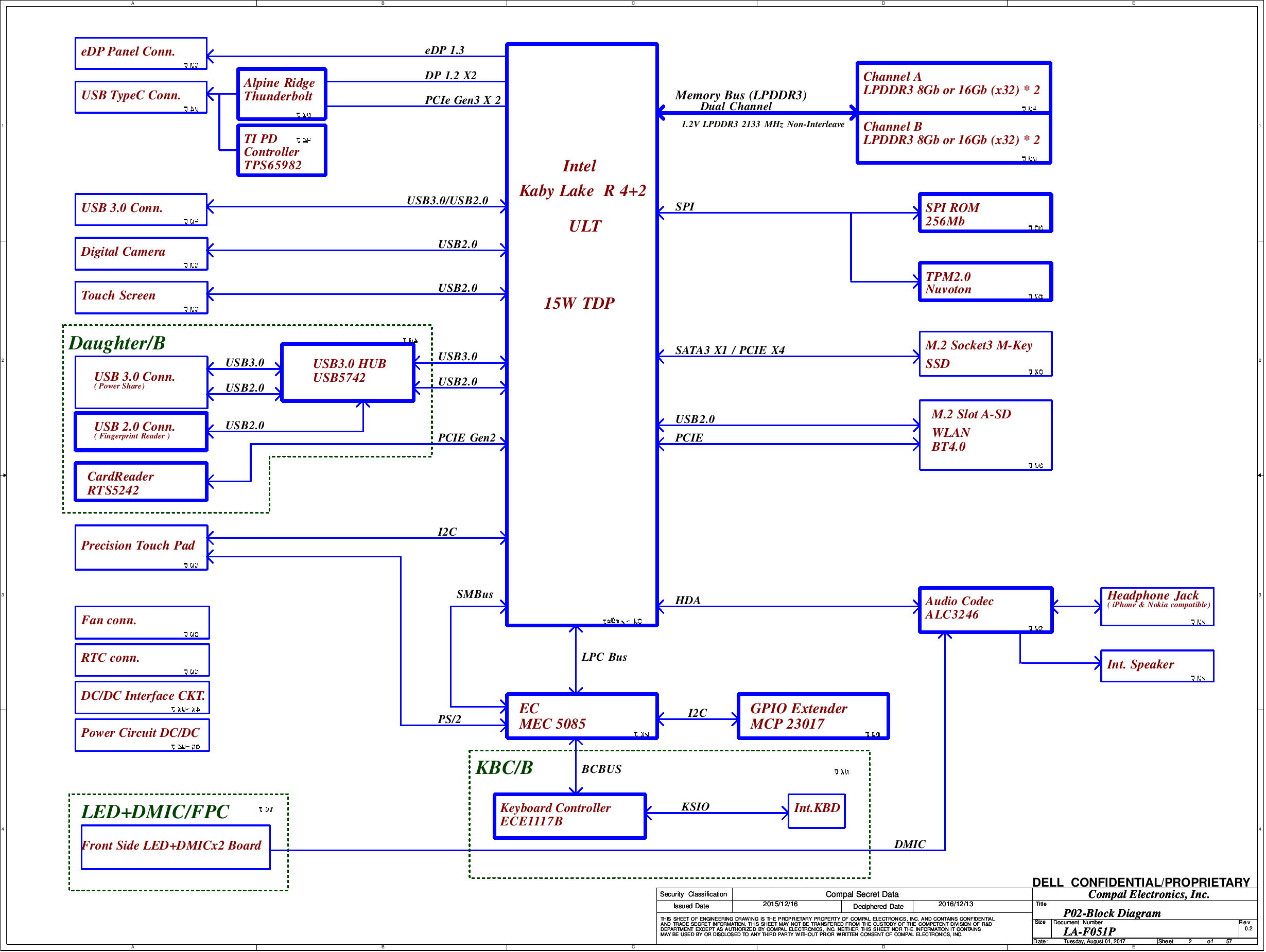Select the M.2 Slot A-SD WLAN block
Screen dimensions: 1266x952
[x=985, y=435]
